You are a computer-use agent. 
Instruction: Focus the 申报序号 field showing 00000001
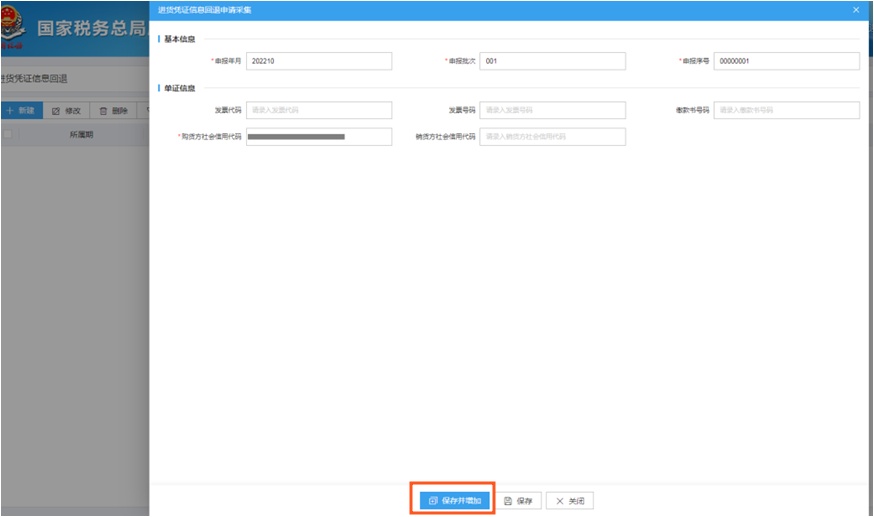tap(786, 61)
